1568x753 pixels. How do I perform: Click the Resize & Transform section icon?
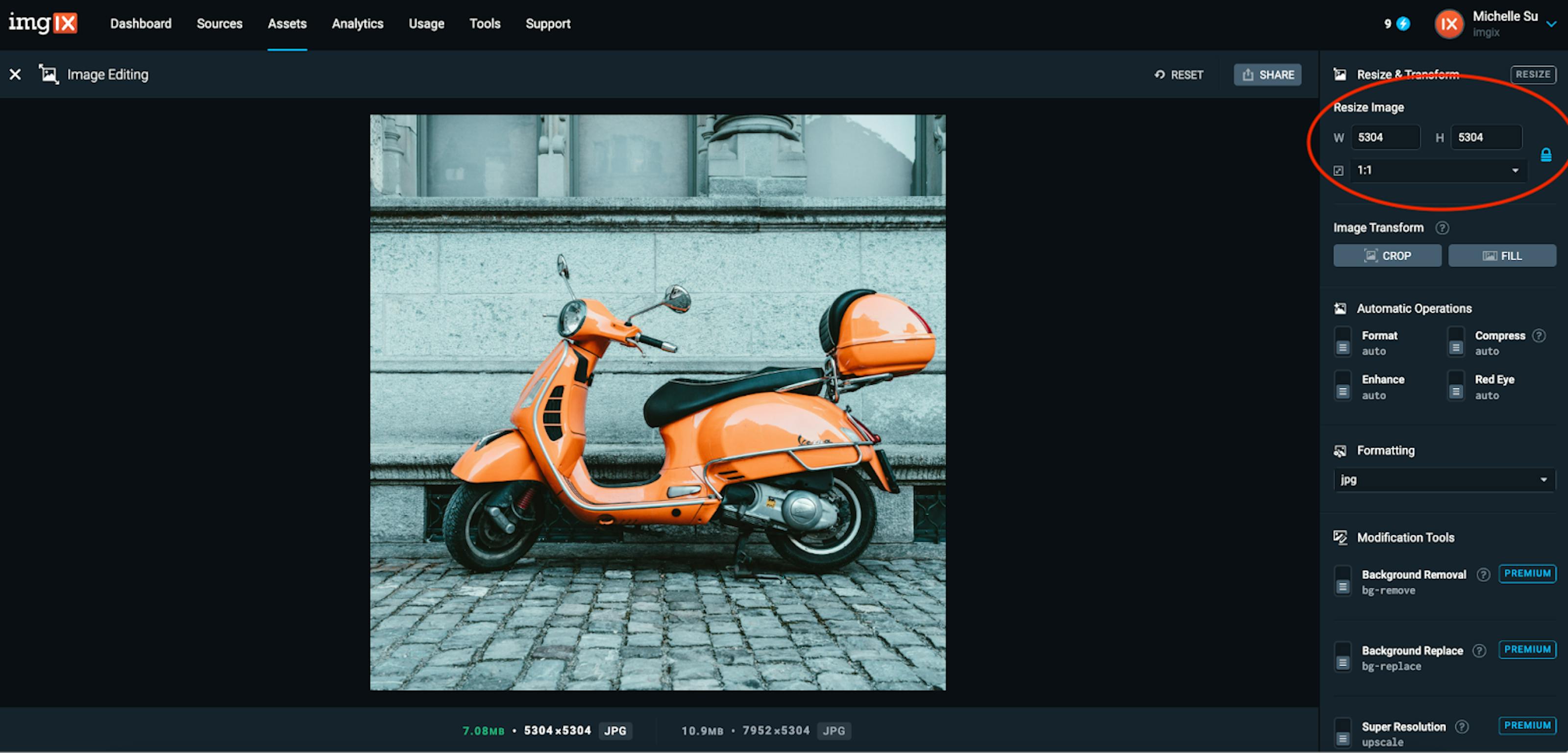click(1340, 75)
